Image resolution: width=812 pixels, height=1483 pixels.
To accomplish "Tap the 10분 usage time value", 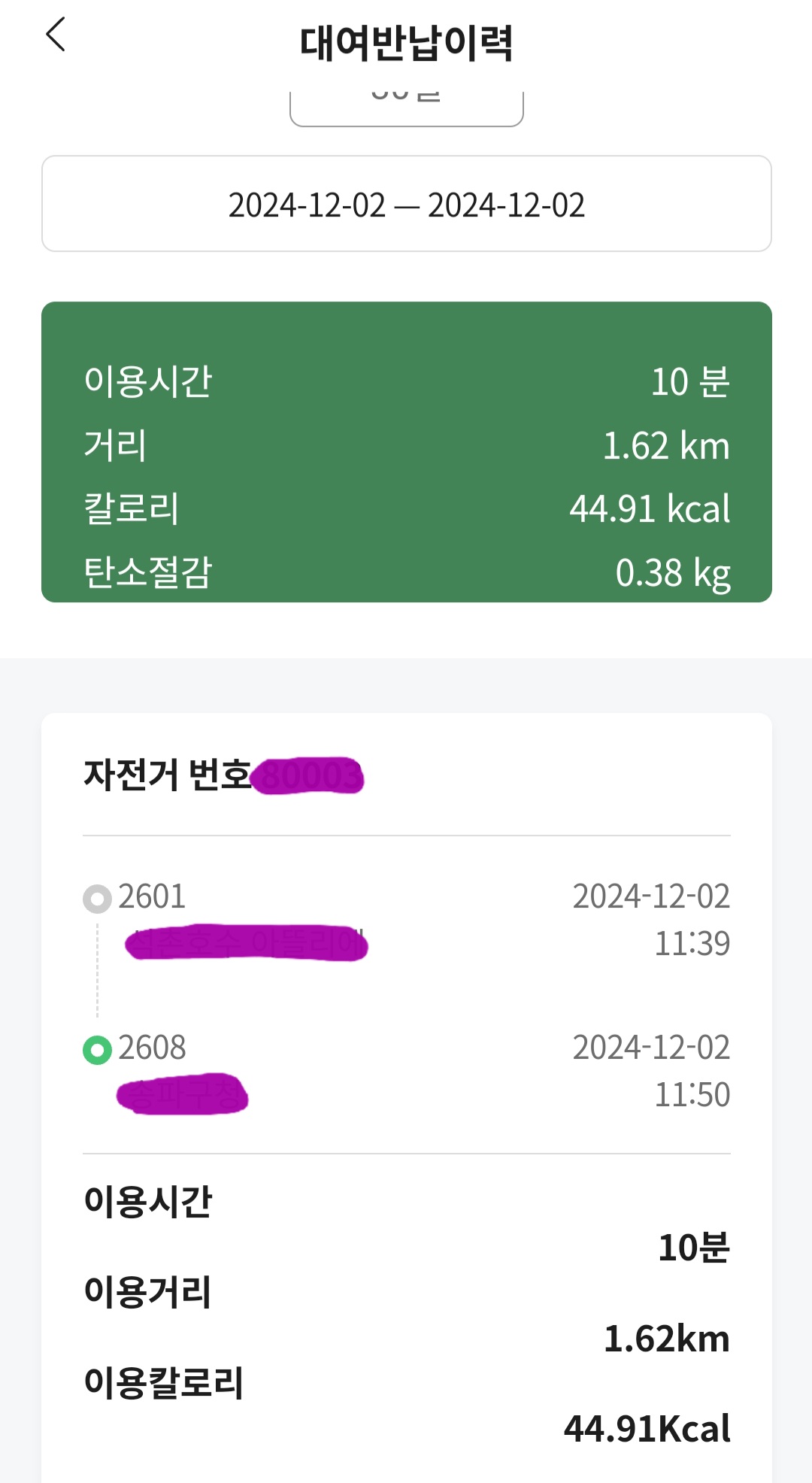I will point(693,1248).
